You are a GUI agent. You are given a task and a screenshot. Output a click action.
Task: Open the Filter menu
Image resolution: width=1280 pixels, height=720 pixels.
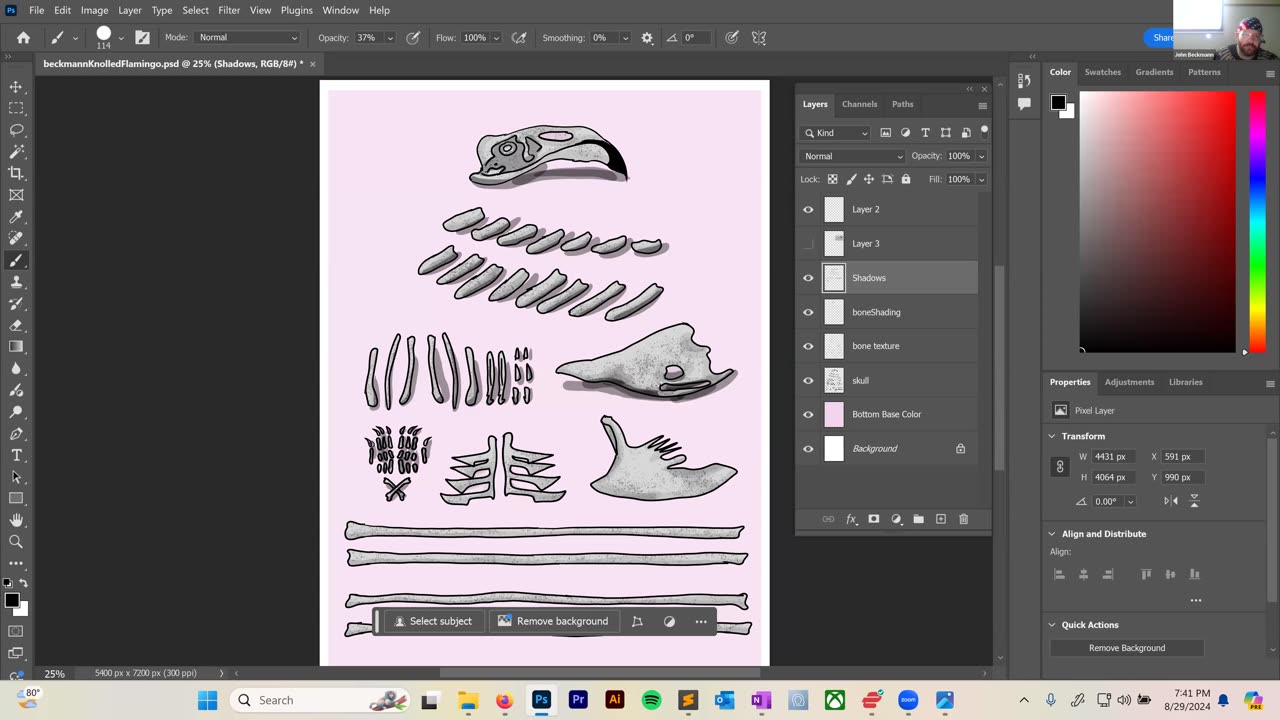point(229,10)
